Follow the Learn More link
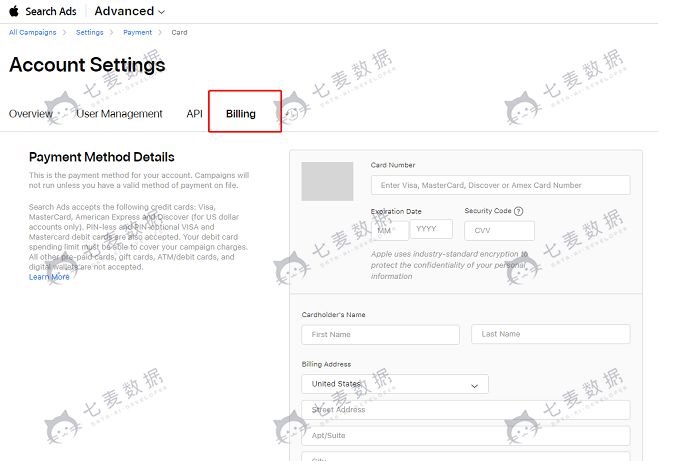The width and height of the screenshot is (674, 471). [x=49, y=277]
